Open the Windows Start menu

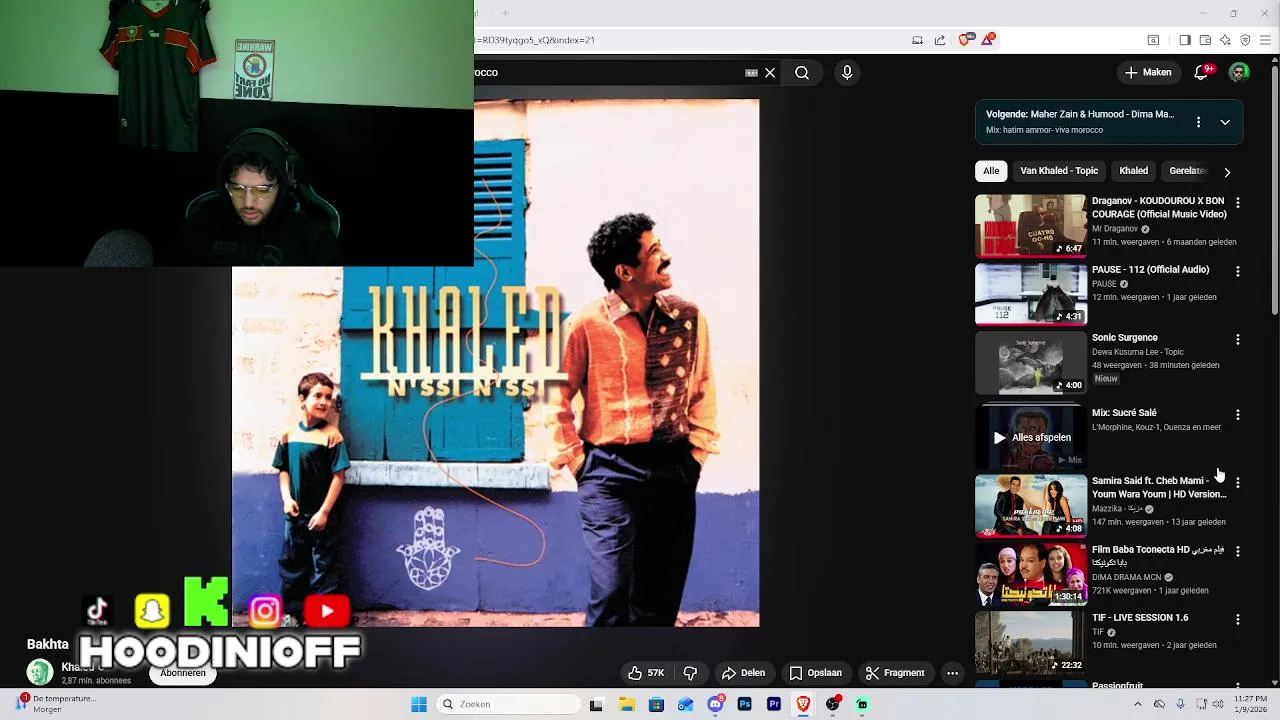pyautogui.click(x=419, y=704)
